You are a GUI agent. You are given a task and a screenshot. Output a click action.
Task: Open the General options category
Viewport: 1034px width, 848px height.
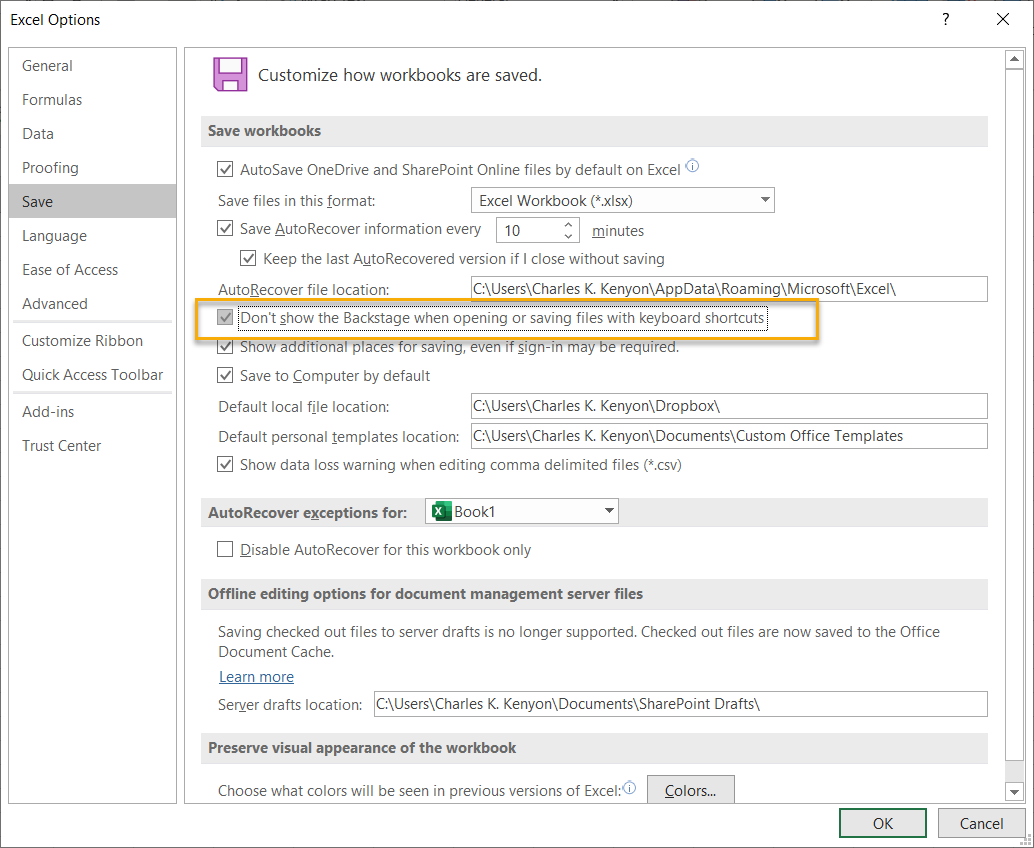click(92, 66)
